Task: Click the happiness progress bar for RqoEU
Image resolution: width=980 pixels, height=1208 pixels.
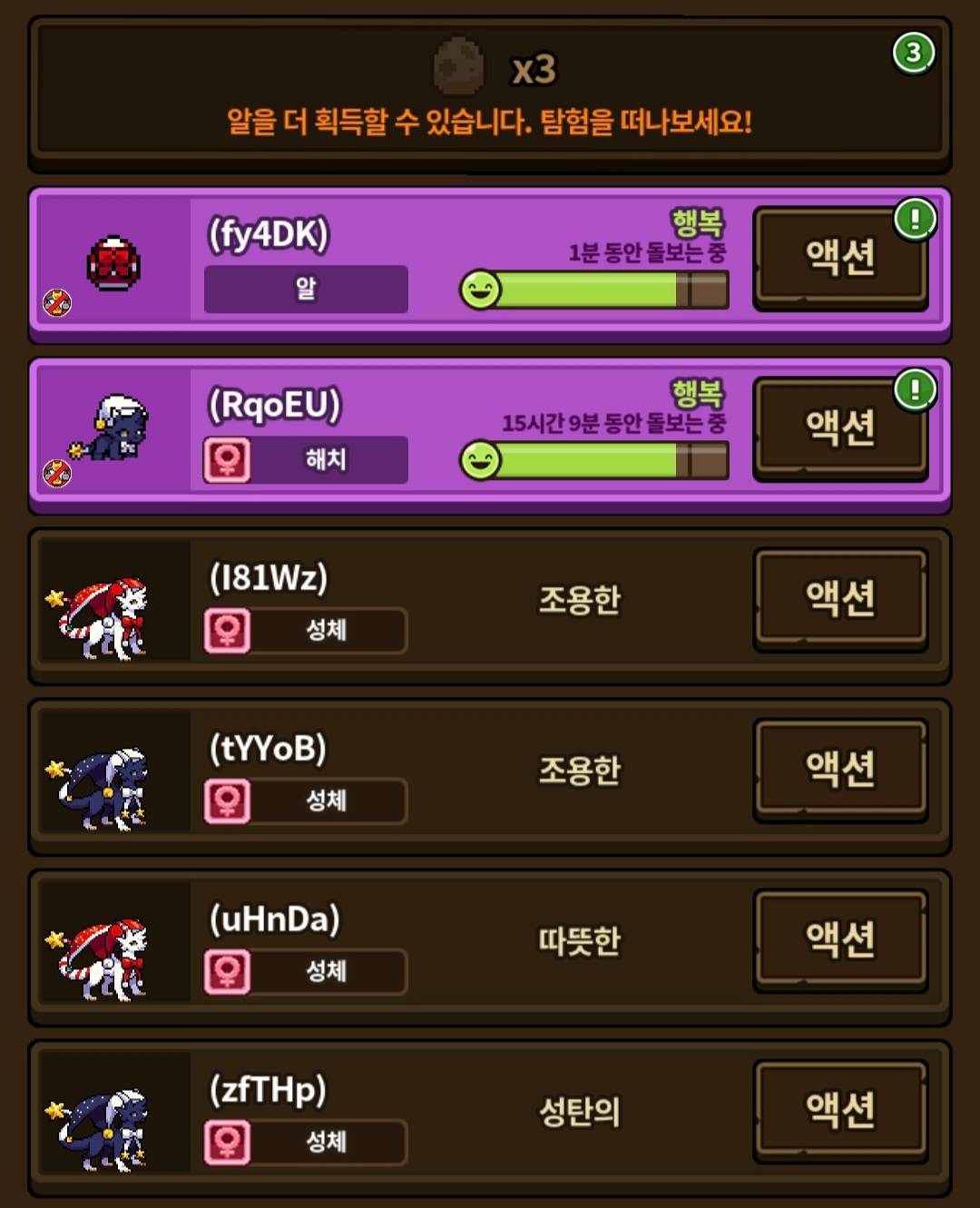Action: click(594, 461)
